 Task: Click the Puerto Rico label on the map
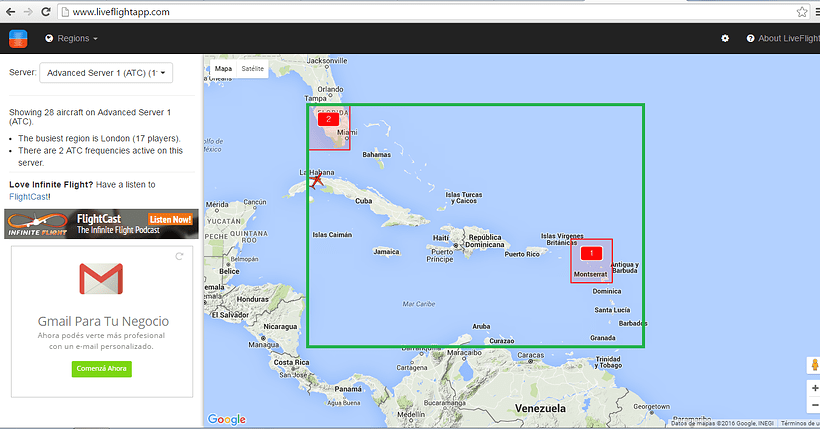tap(522, 254)
